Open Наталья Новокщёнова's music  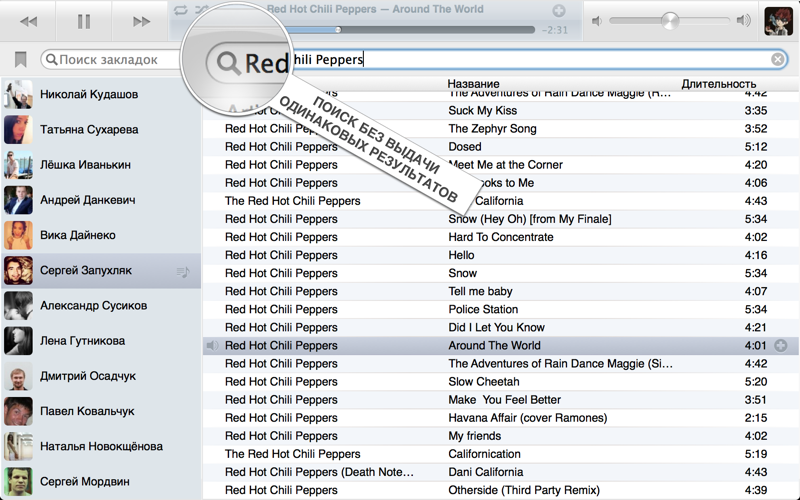tap(101, 446)
